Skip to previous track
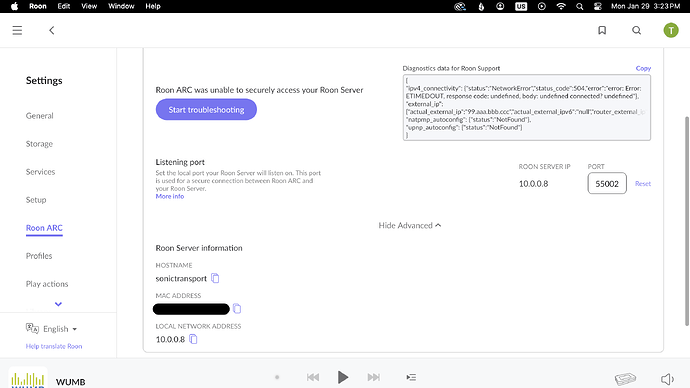The image size is (690, 388). (x=313, y=377)
